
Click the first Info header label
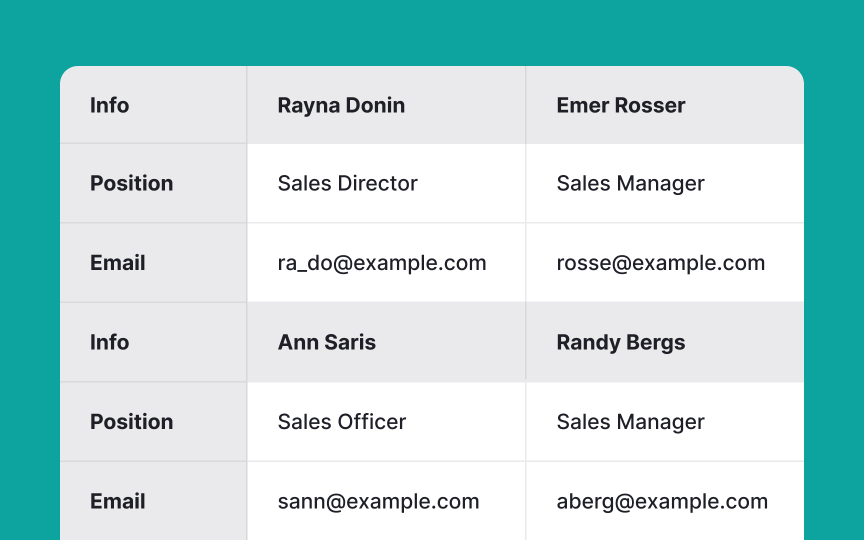click(109, 106)
